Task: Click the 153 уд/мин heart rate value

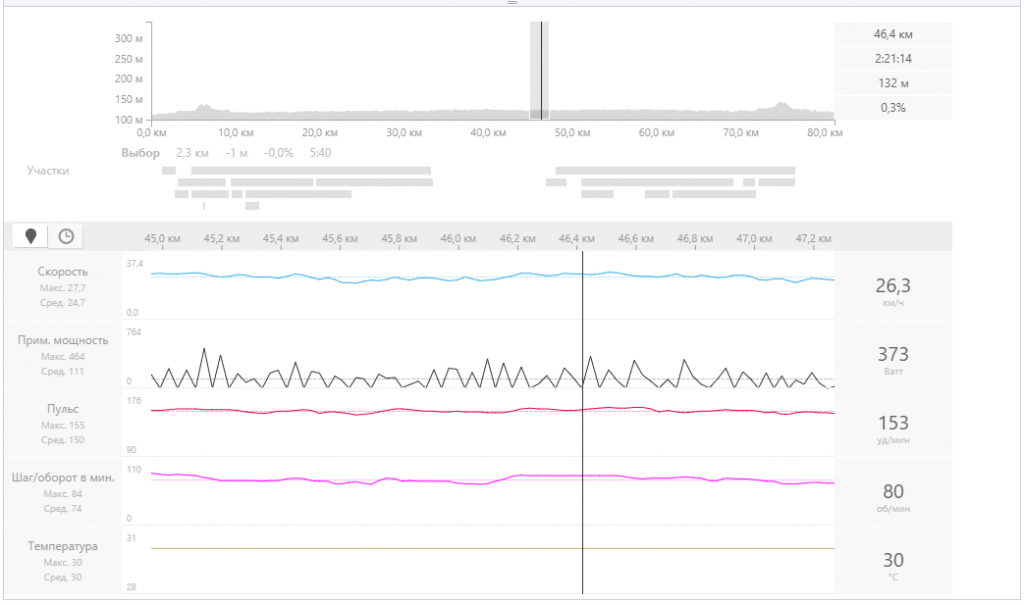Action: tap(893, 425)
